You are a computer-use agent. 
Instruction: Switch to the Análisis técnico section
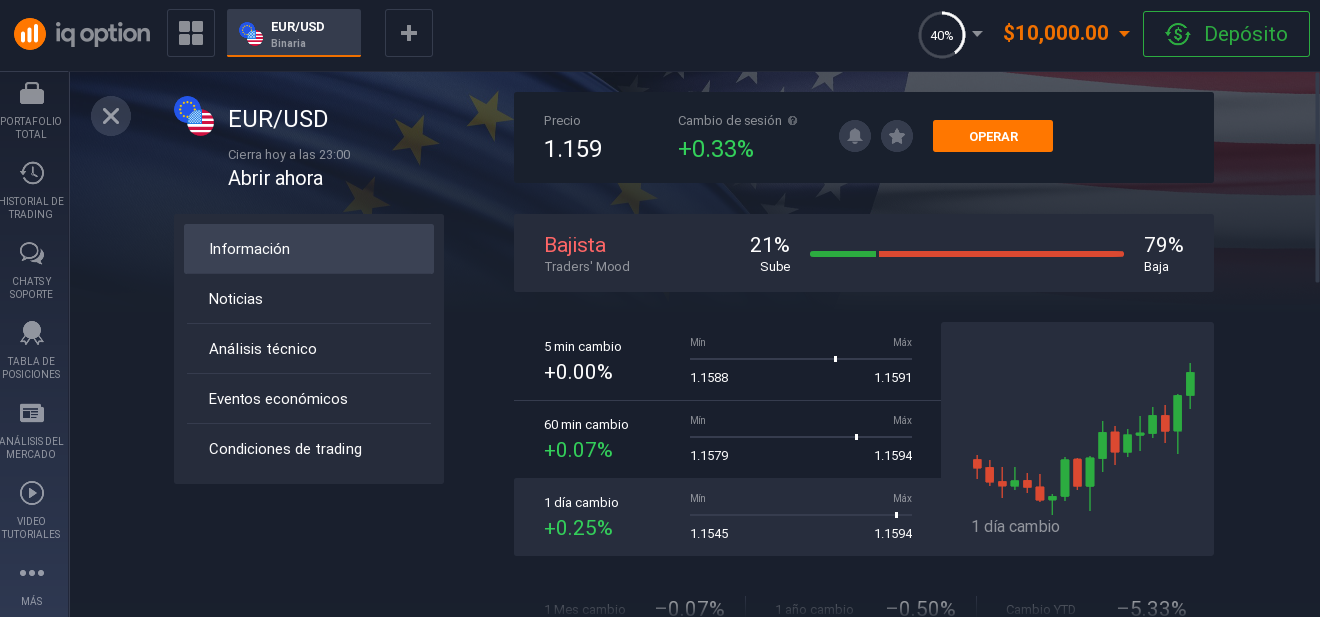pyautogui.click(x=262, y=349)
